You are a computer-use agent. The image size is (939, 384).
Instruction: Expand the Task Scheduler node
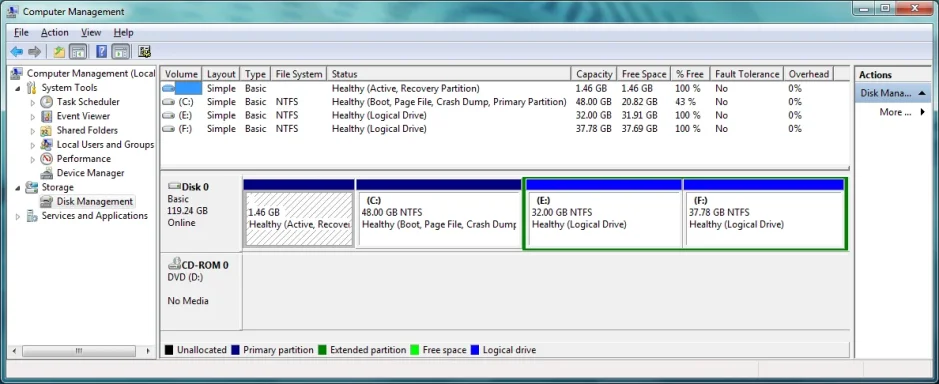33,102
